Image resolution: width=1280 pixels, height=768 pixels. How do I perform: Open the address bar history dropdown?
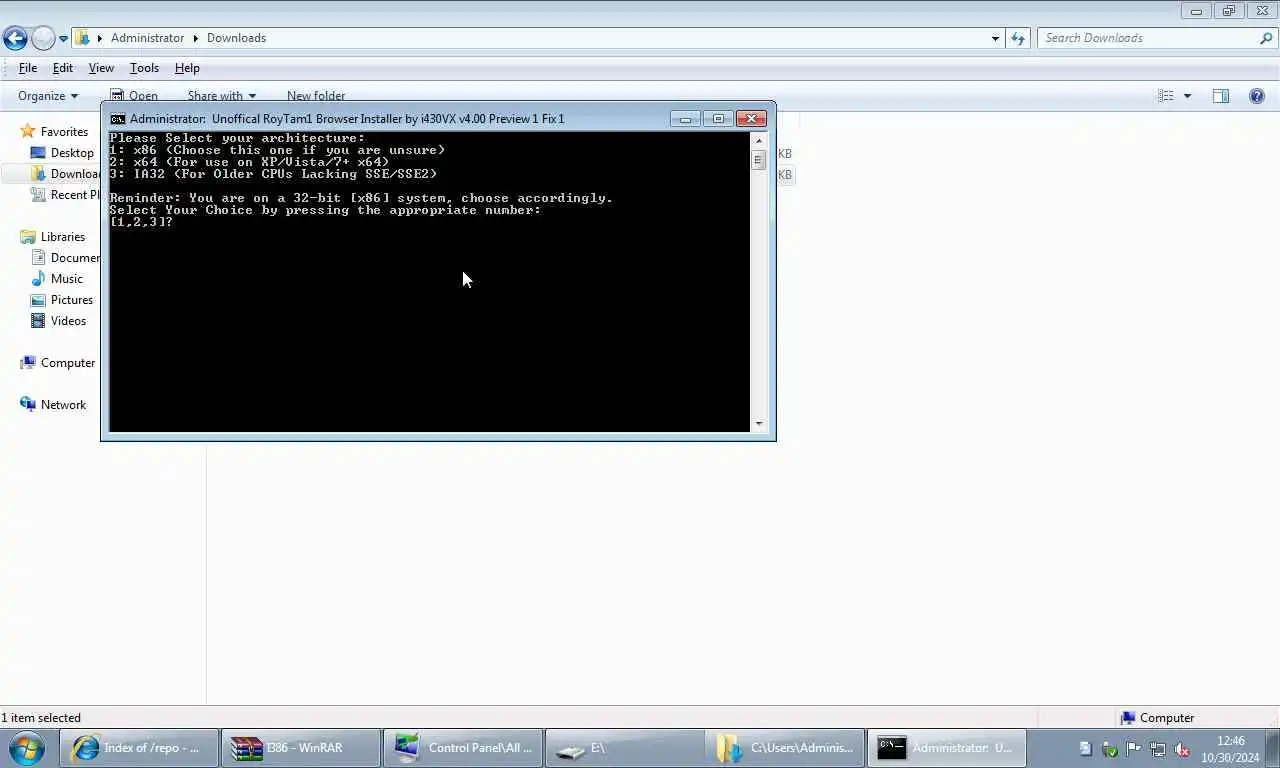coord(995,38)
